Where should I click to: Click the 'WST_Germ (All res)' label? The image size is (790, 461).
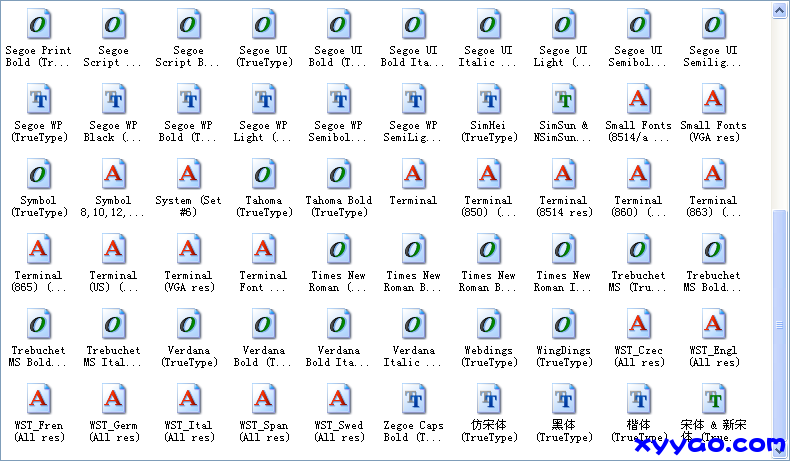[x=113, y=432]
